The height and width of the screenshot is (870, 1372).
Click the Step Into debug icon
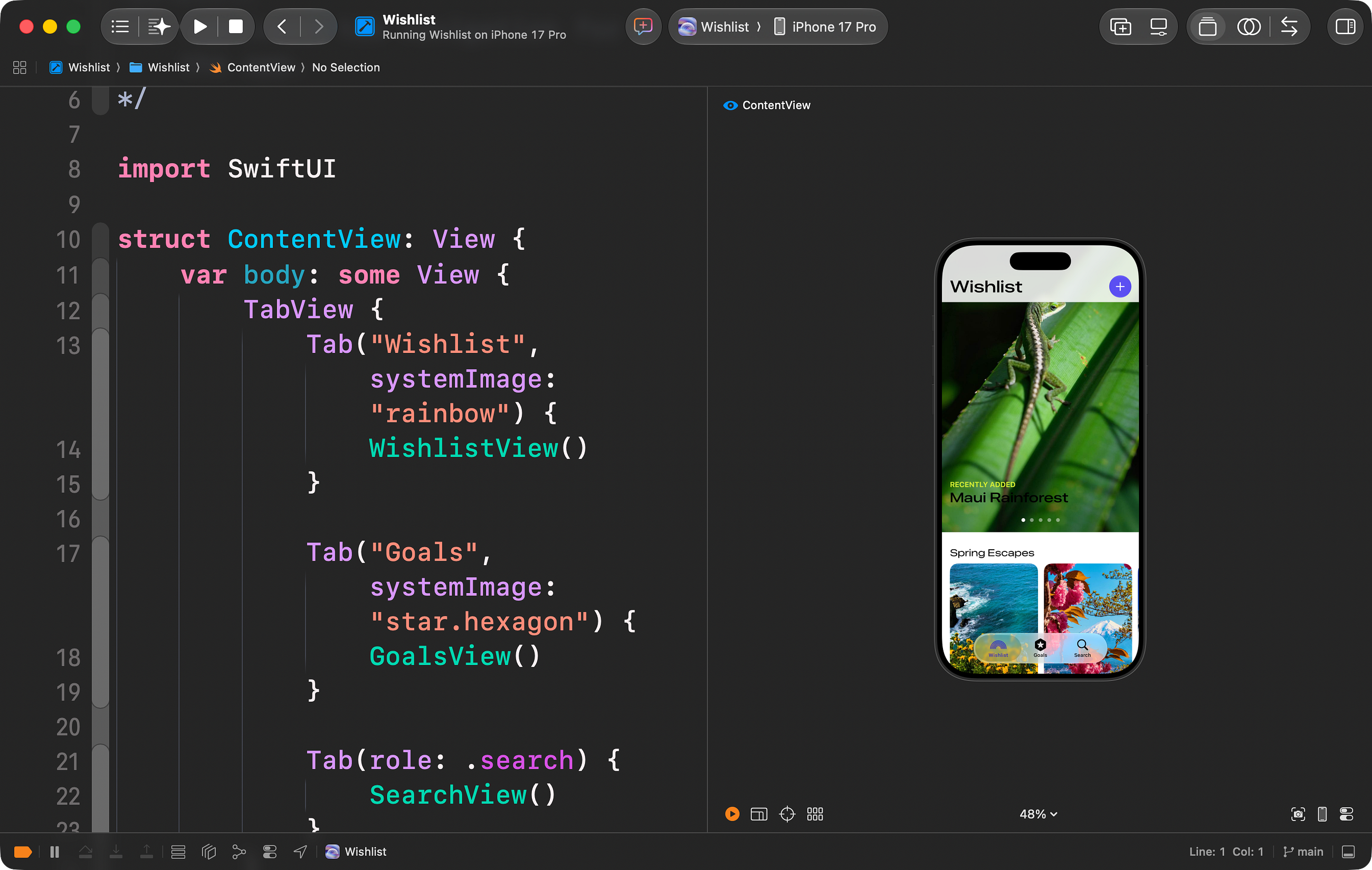click(116, 852)
